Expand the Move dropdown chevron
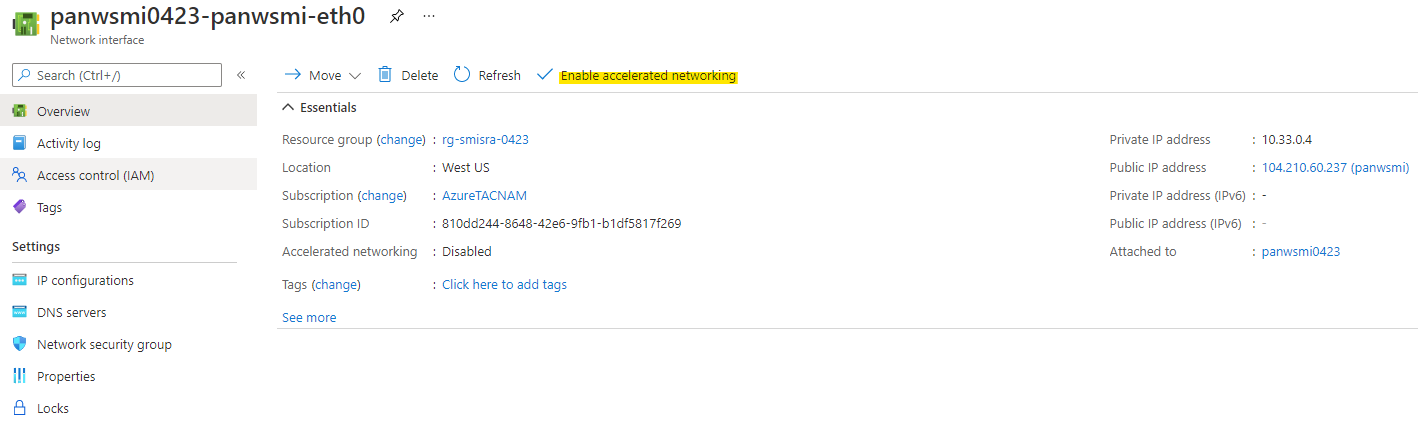This screenshot has height=422, width=1418. (355, 76)
